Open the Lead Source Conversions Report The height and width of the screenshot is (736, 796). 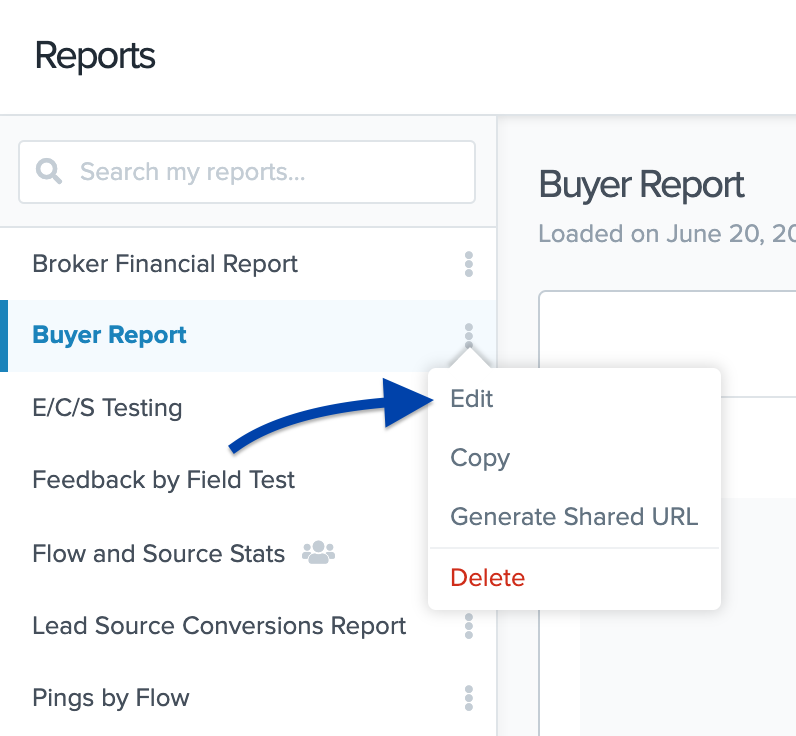(x=219, y=626)
